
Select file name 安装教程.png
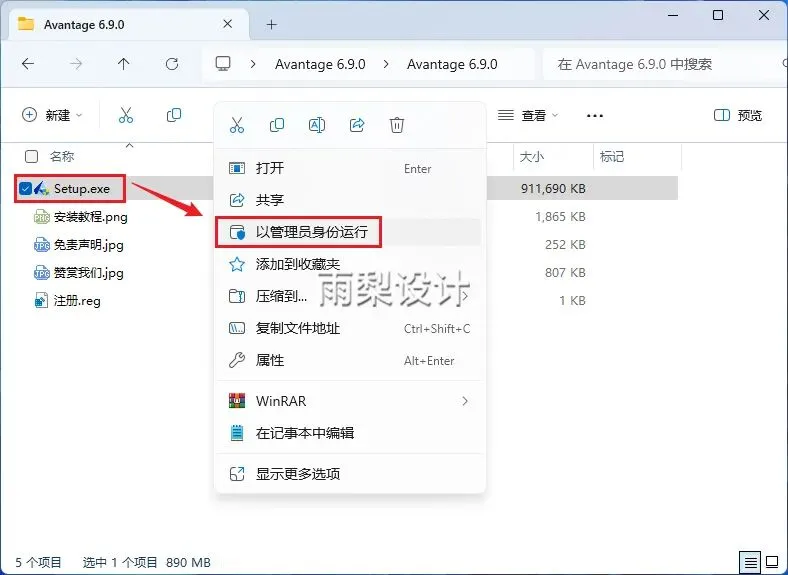pos(91,217)
